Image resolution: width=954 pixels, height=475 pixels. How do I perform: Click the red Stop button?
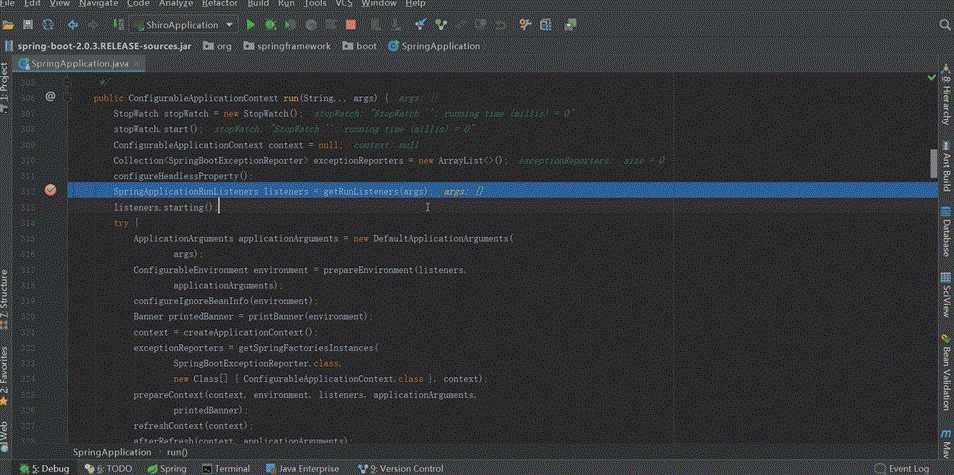[x=350, y=25]
